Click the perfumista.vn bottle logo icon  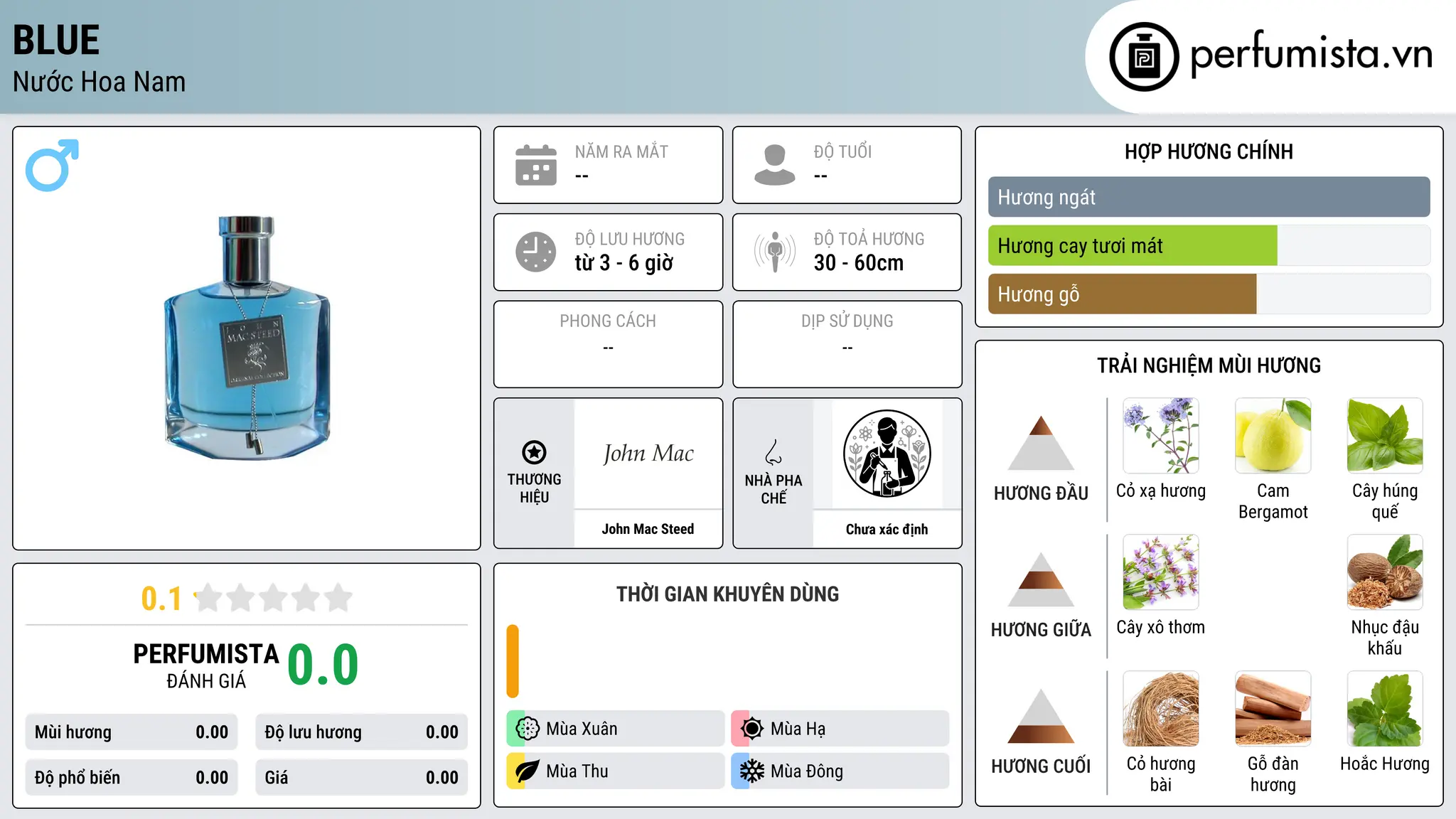(x=1144, y=57)
